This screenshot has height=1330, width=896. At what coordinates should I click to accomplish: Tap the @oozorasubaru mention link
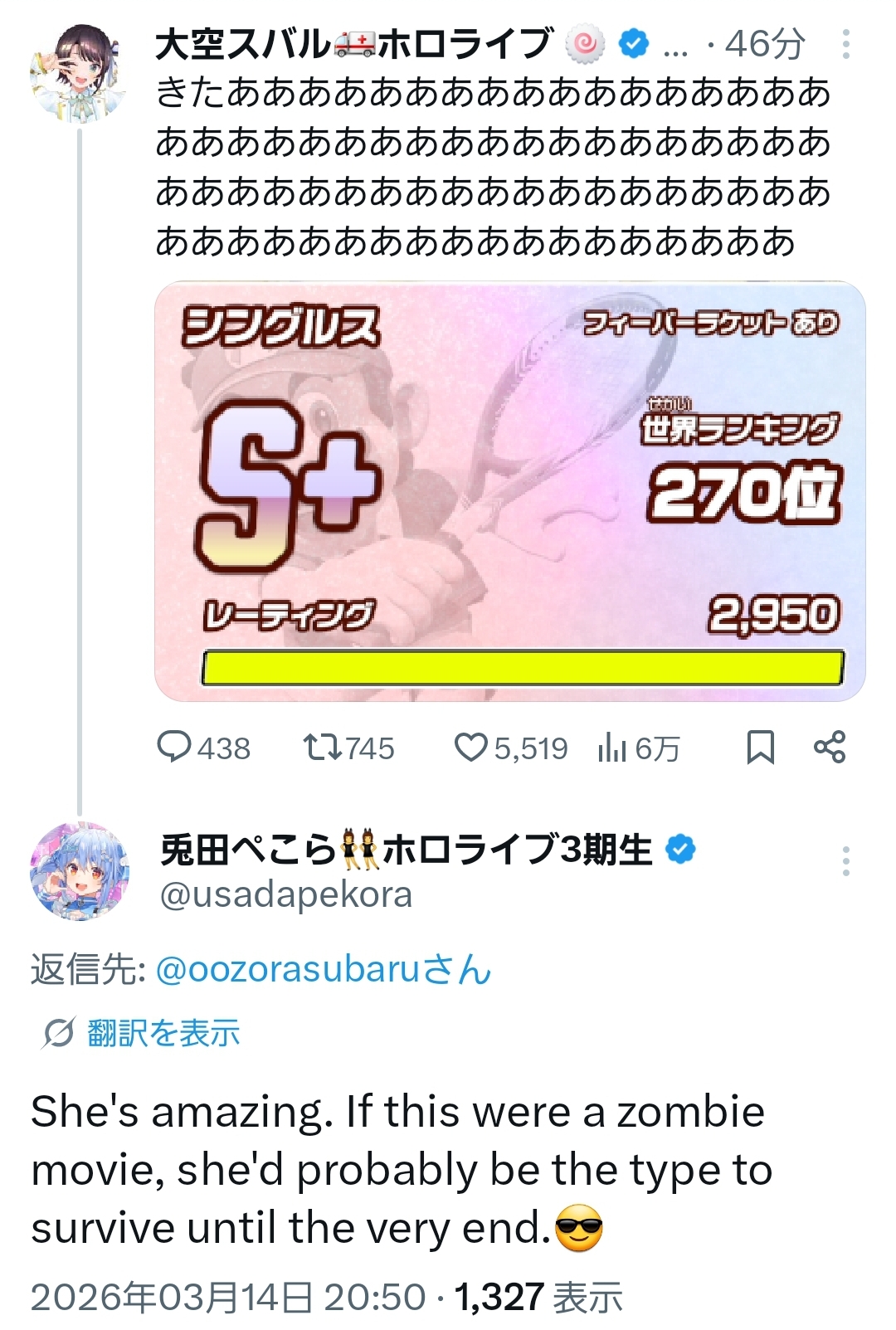tap(324, 969)
